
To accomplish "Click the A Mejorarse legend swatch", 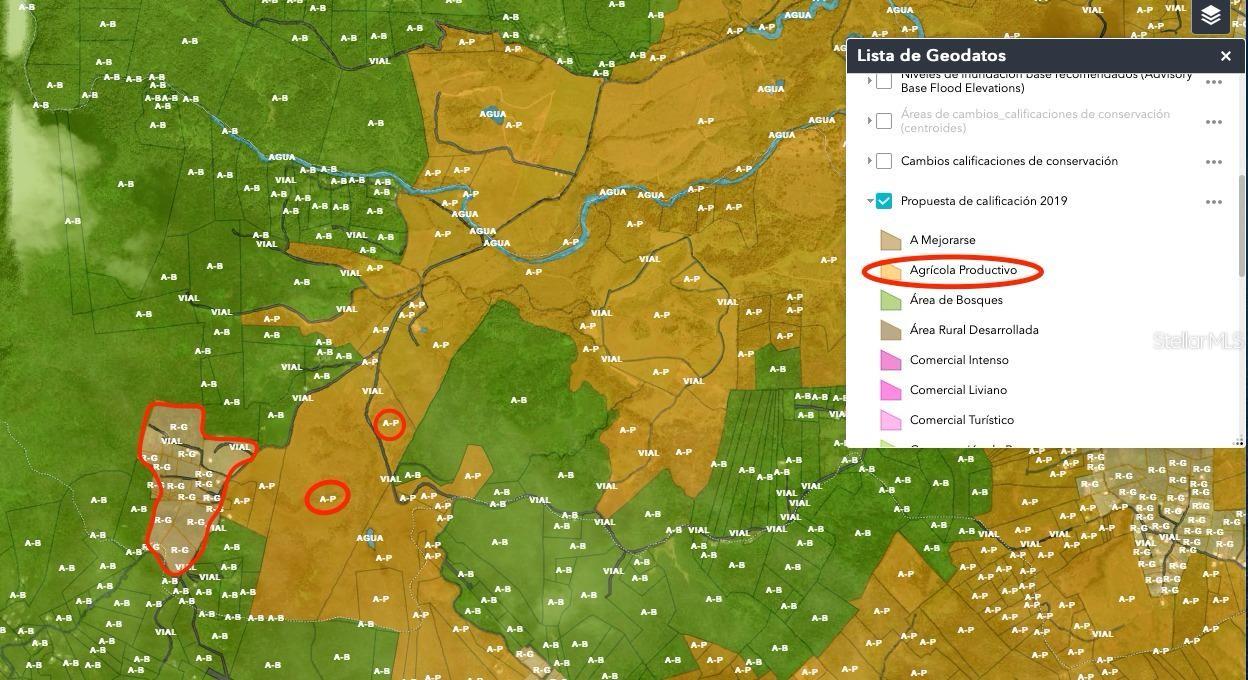I will (891, 240).
